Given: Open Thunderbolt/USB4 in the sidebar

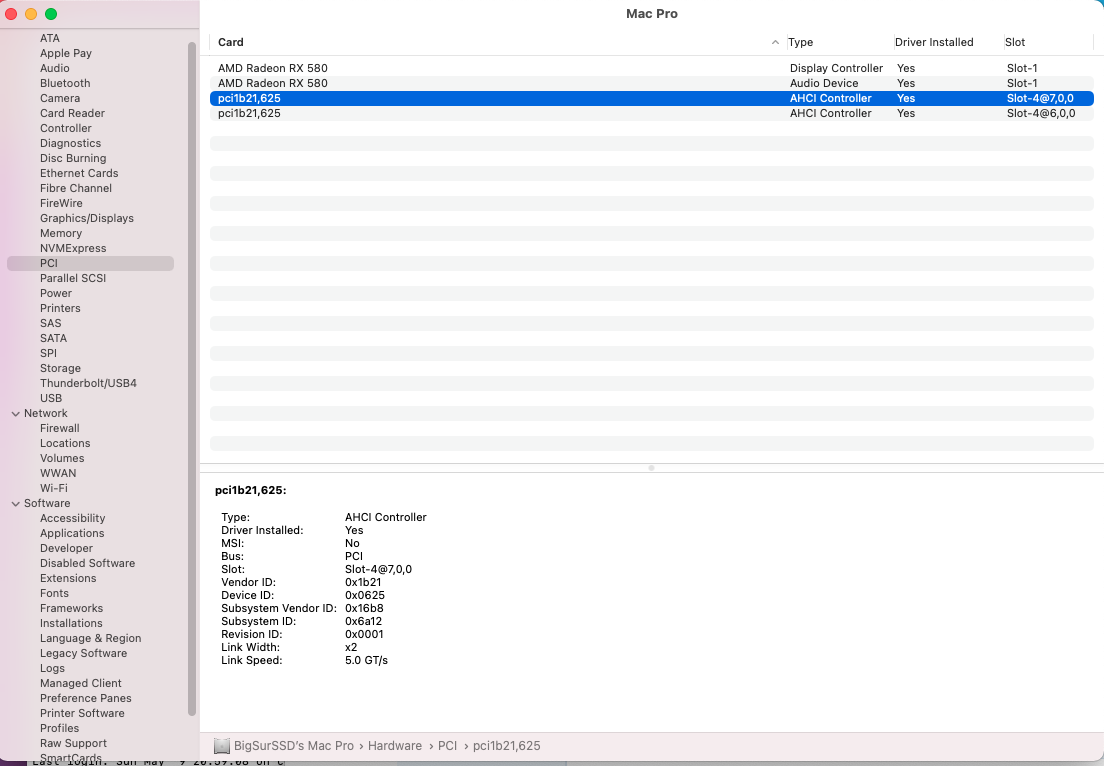Looking at the screenshot, I should click(88, 384).
